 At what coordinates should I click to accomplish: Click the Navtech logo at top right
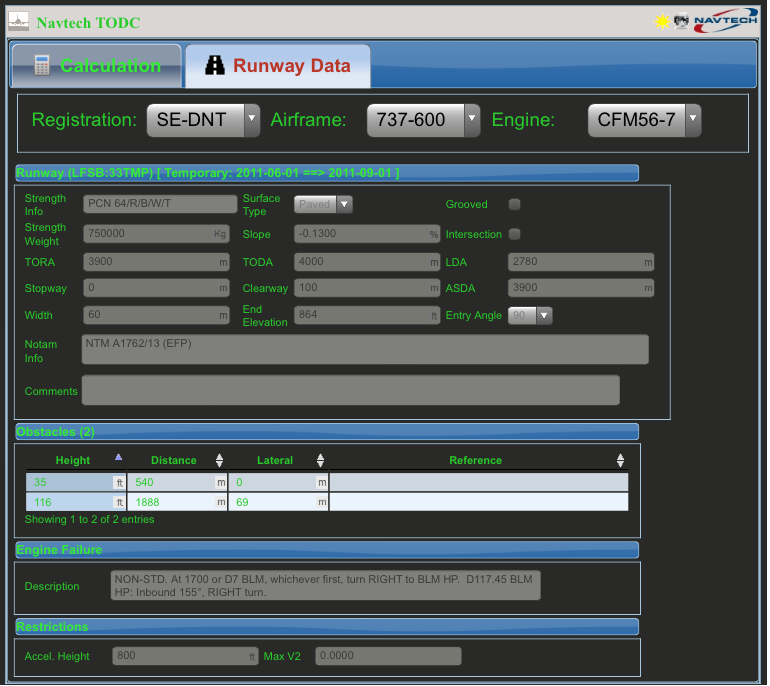tap(724, 21)
